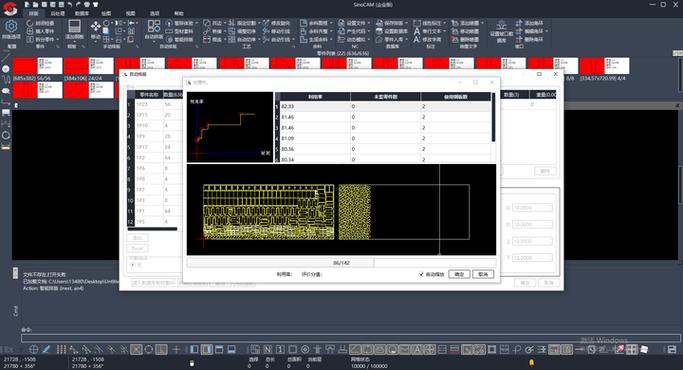Switch to the 视图 ribbon tab

(x=130, y=14)
